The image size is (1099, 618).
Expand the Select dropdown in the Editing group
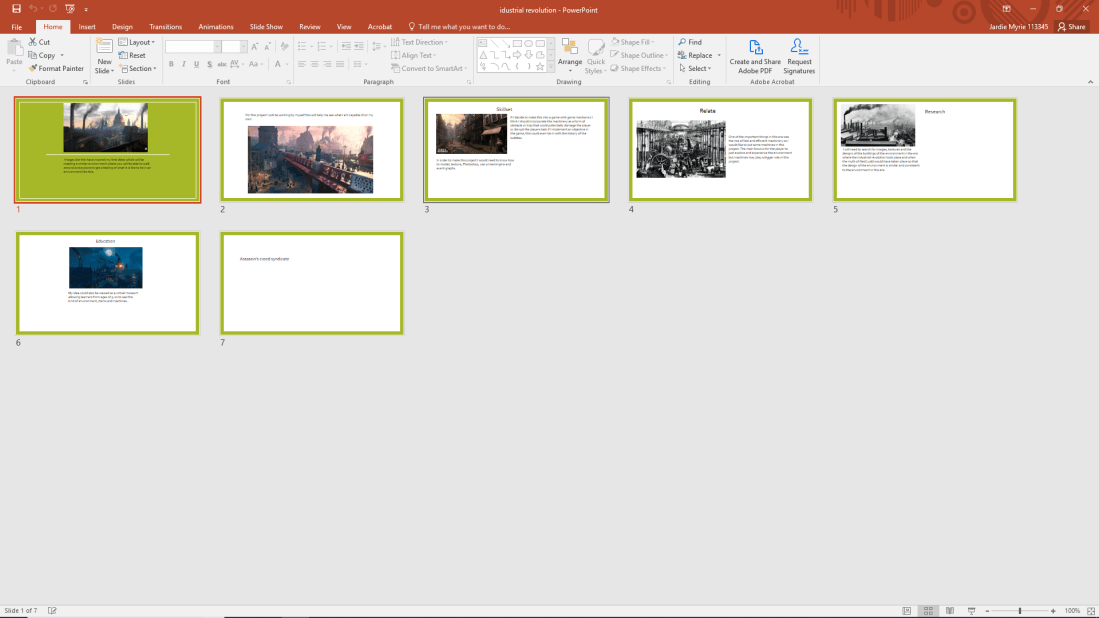click(694, 69)
